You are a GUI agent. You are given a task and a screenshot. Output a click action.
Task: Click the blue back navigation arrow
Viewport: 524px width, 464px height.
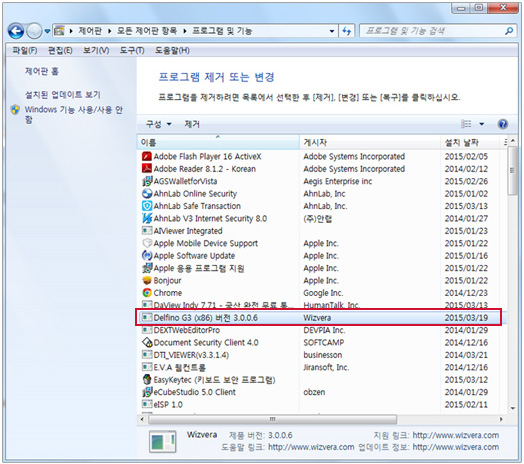coord(16,31)
